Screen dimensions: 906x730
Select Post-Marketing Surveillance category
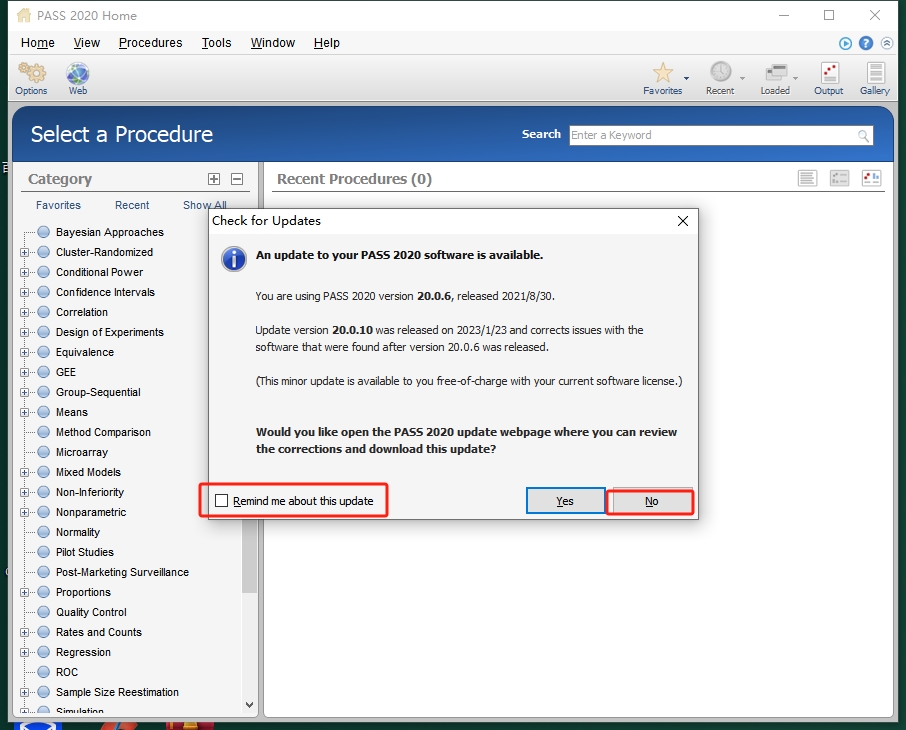[122, 572]
